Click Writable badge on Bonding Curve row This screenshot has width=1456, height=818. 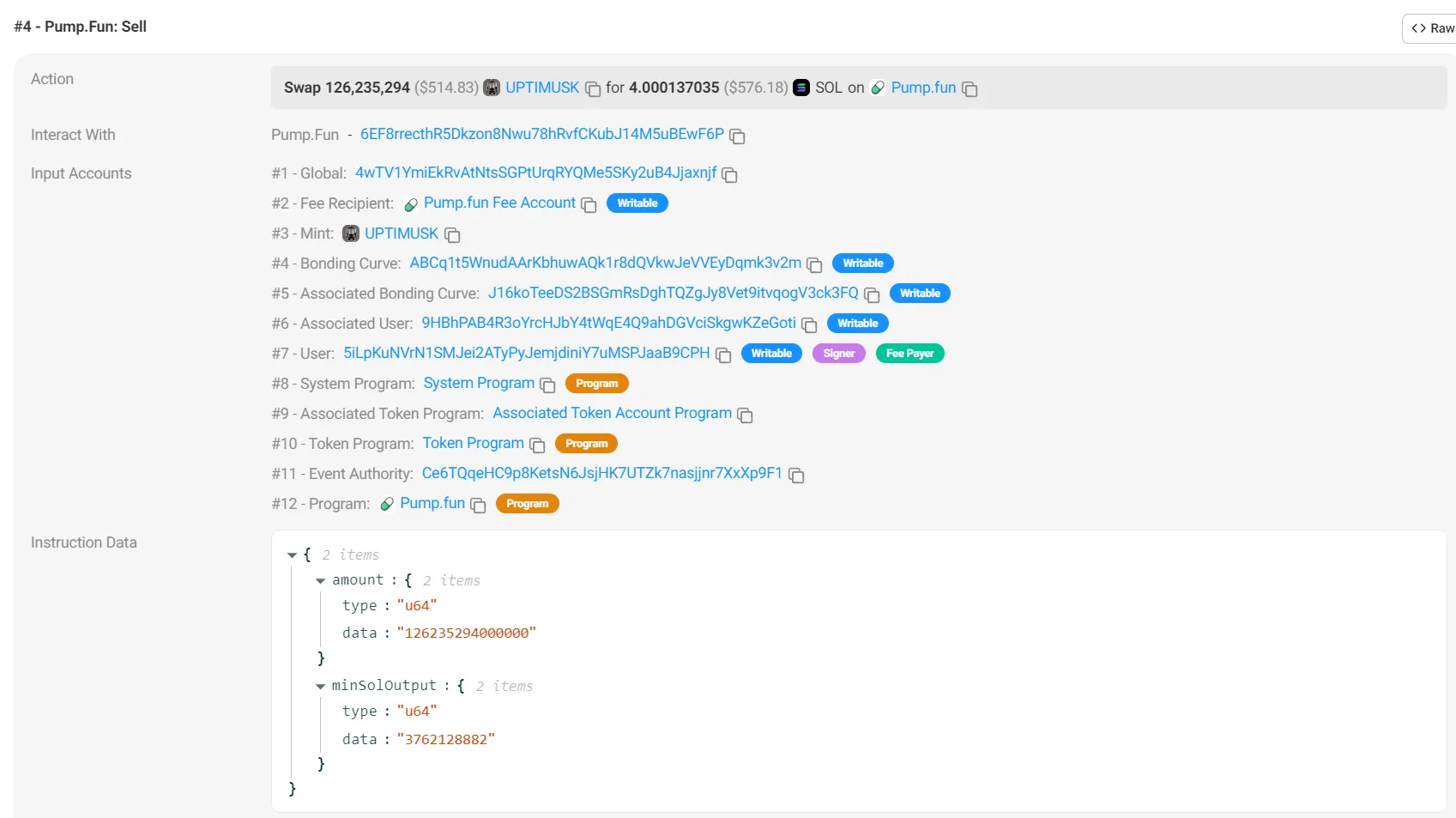point(863,264)
